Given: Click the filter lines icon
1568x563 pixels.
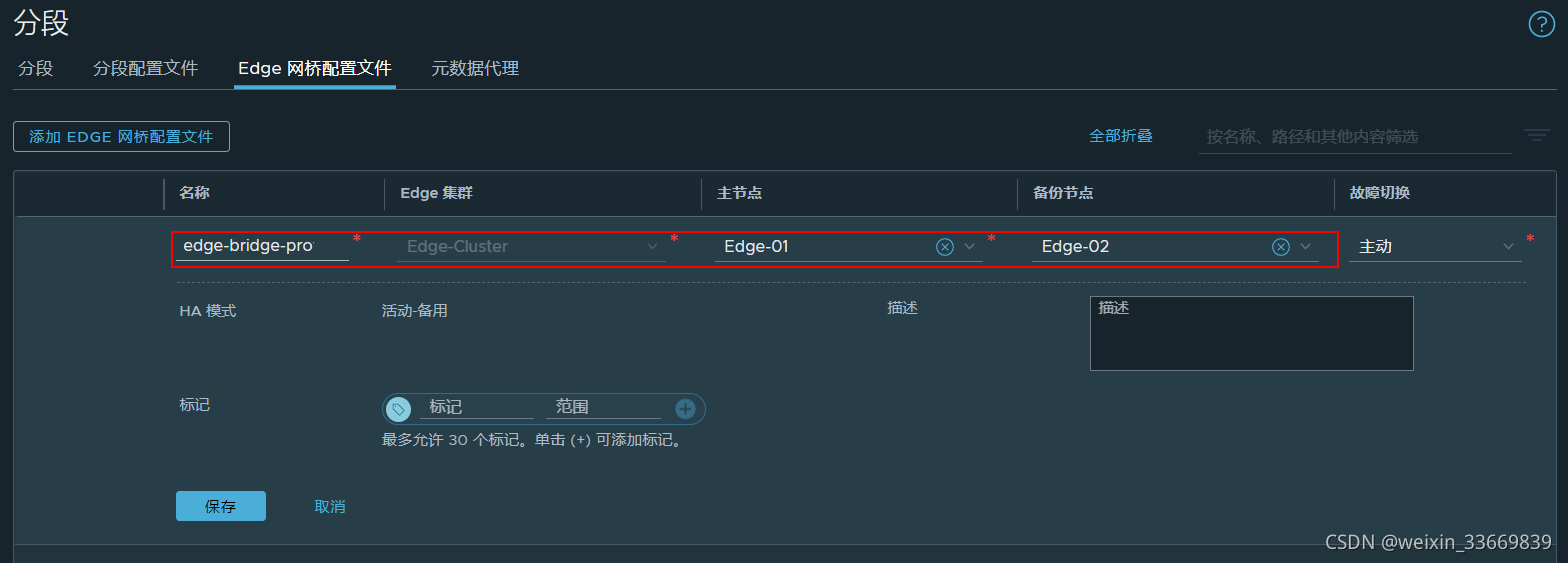Looking at the screenshot, I should point(1536,136).
